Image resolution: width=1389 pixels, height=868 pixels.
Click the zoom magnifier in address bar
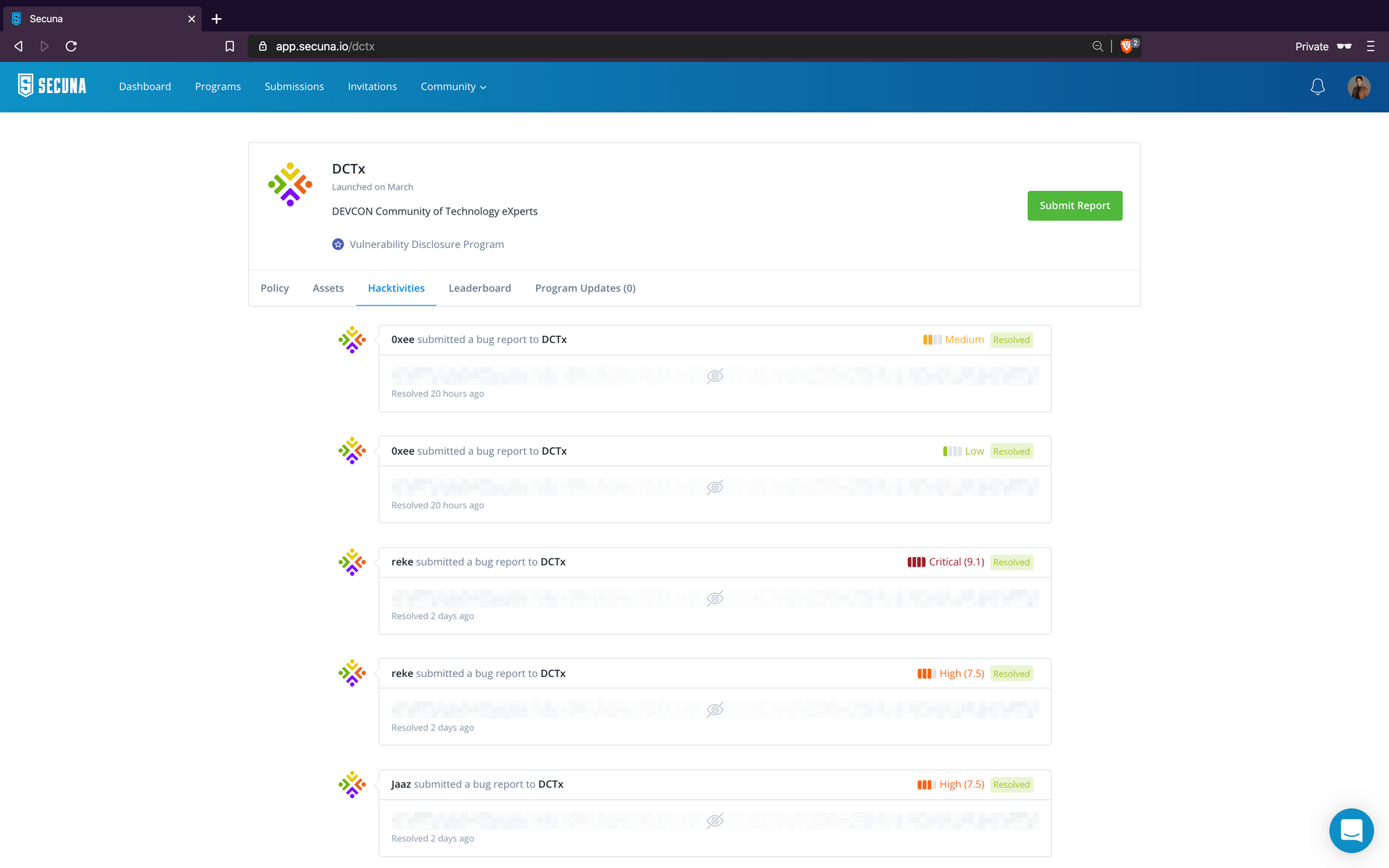point(1097,47)
